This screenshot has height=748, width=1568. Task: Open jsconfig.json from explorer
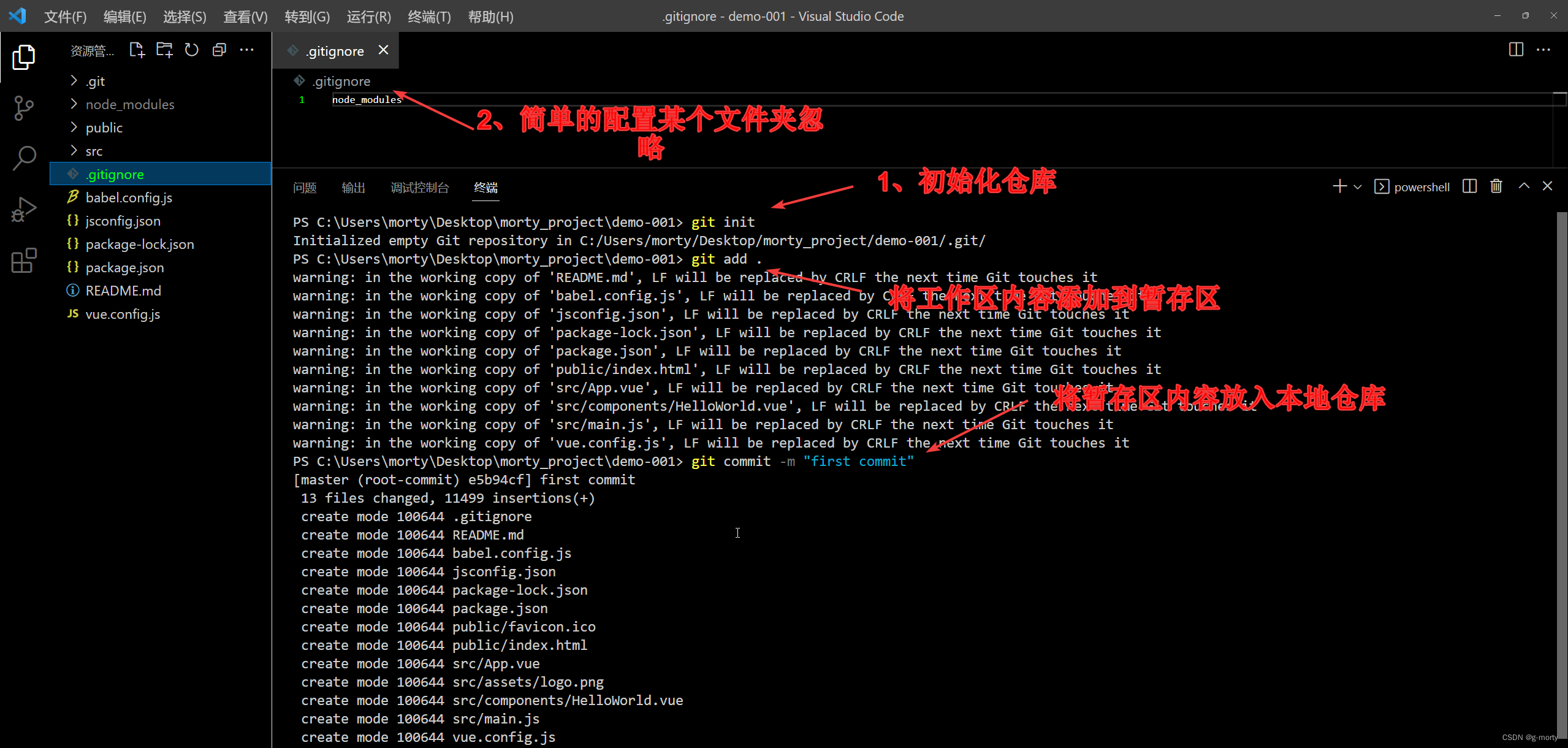(x=161, y=221)
